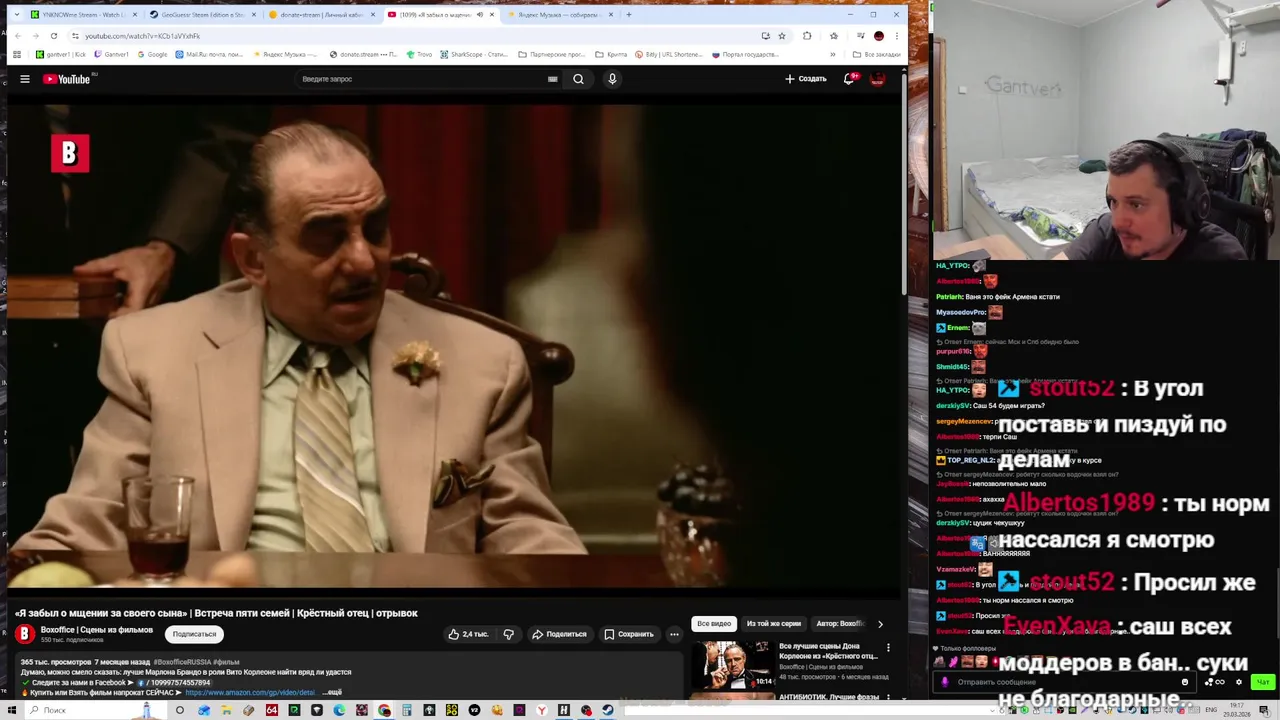The height and width of the screenshot is (720, 1280).
Task: Open the Boxoffice | Сцены из фильмов channel name
Action: click(97, 630)
